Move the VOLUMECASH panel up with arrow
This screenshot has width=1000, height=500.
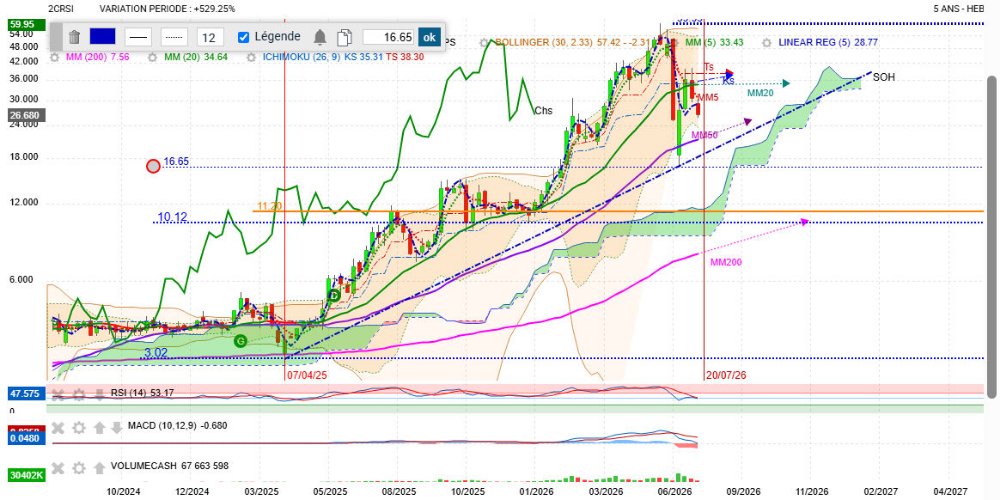pos(99,468)
